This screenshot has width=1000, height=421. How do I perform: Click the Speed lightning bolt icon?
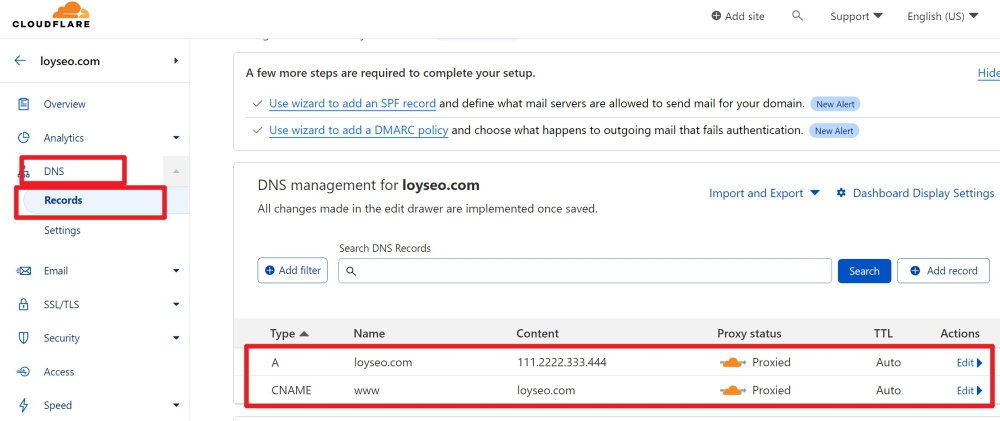(24, 405)
